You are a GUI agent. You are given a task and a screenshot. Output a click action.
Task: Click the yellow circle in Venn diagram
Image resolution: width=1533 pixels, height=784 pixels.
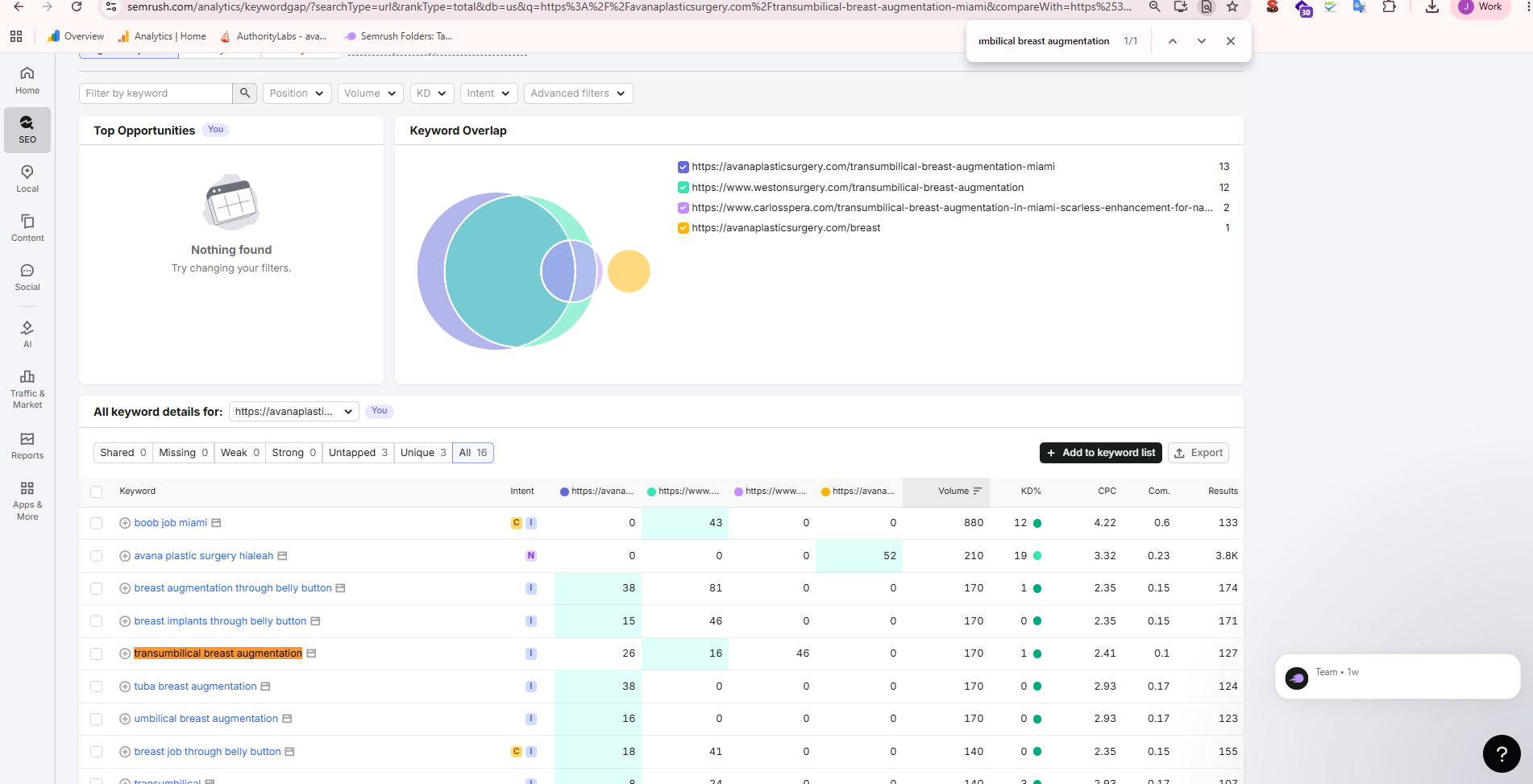tap(629, 272)
